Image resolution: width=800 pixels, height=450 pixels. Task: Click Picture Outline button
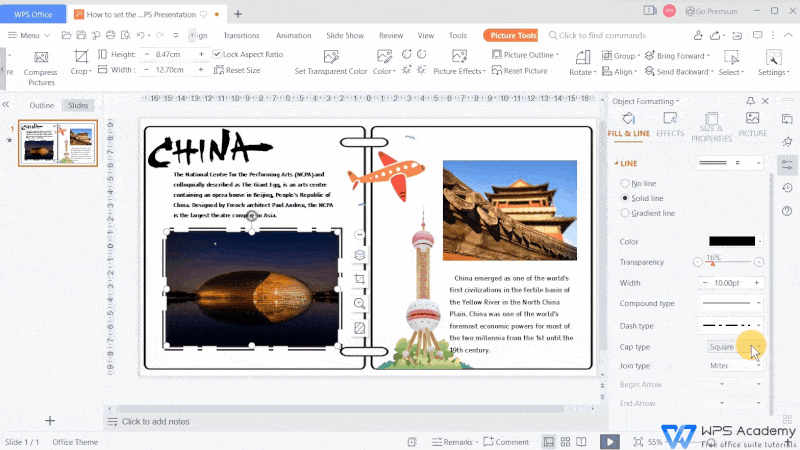click(x=526, y=55)
